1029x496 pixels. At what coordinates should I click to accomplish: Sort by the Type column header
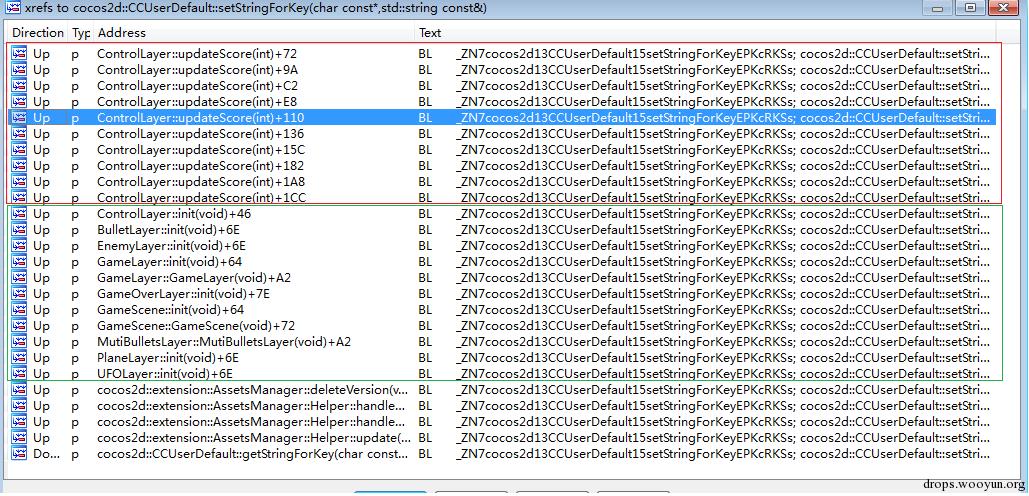[81, 33]
